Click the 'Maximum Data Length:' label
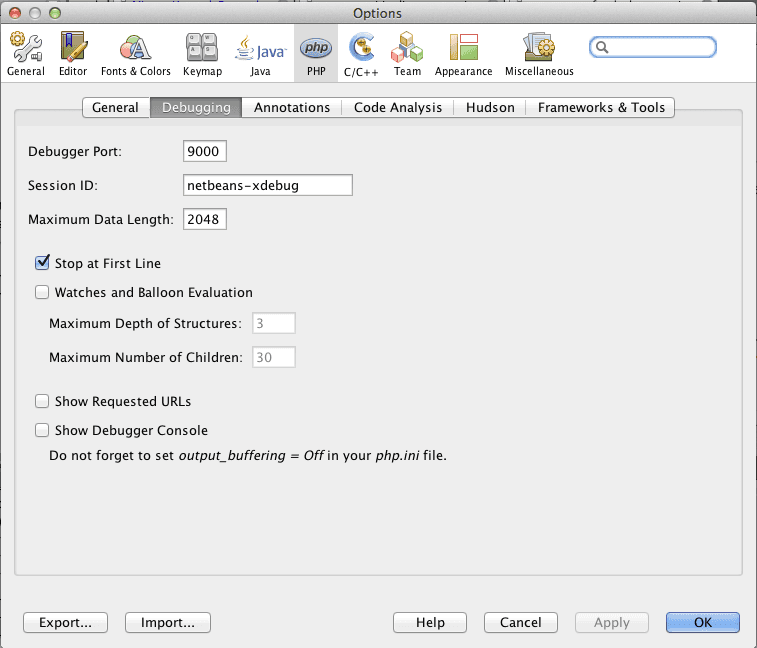757x648 pixels. pos(101,220)
